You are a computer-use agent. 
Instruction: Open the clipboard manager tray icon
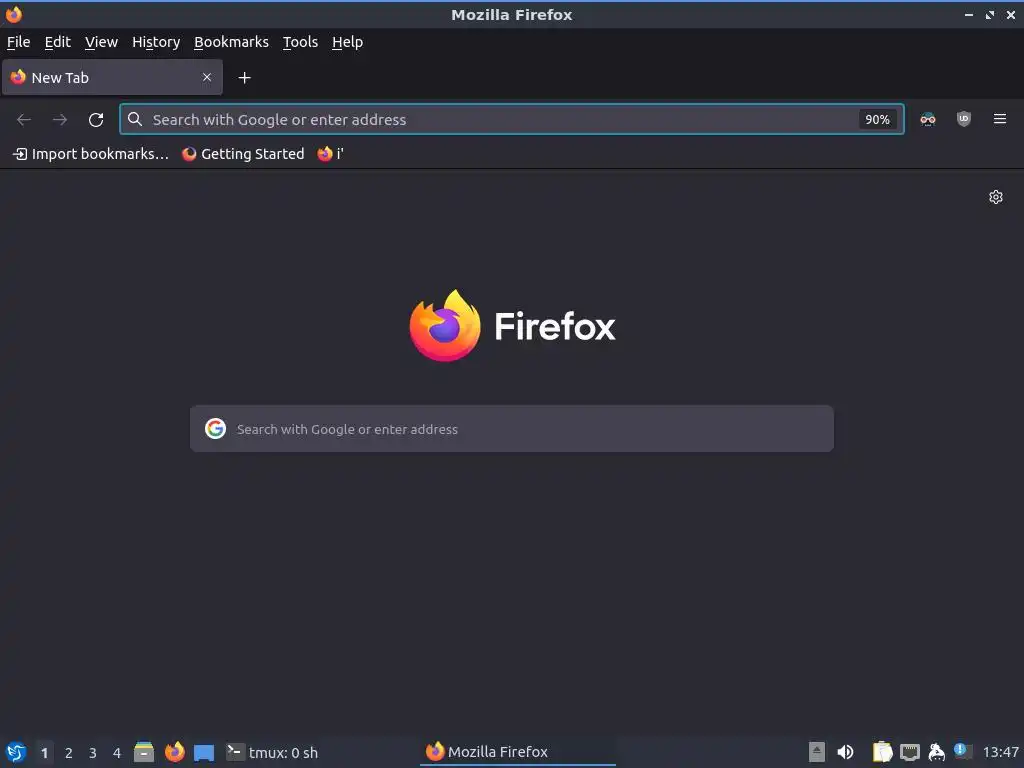point(882,752)
